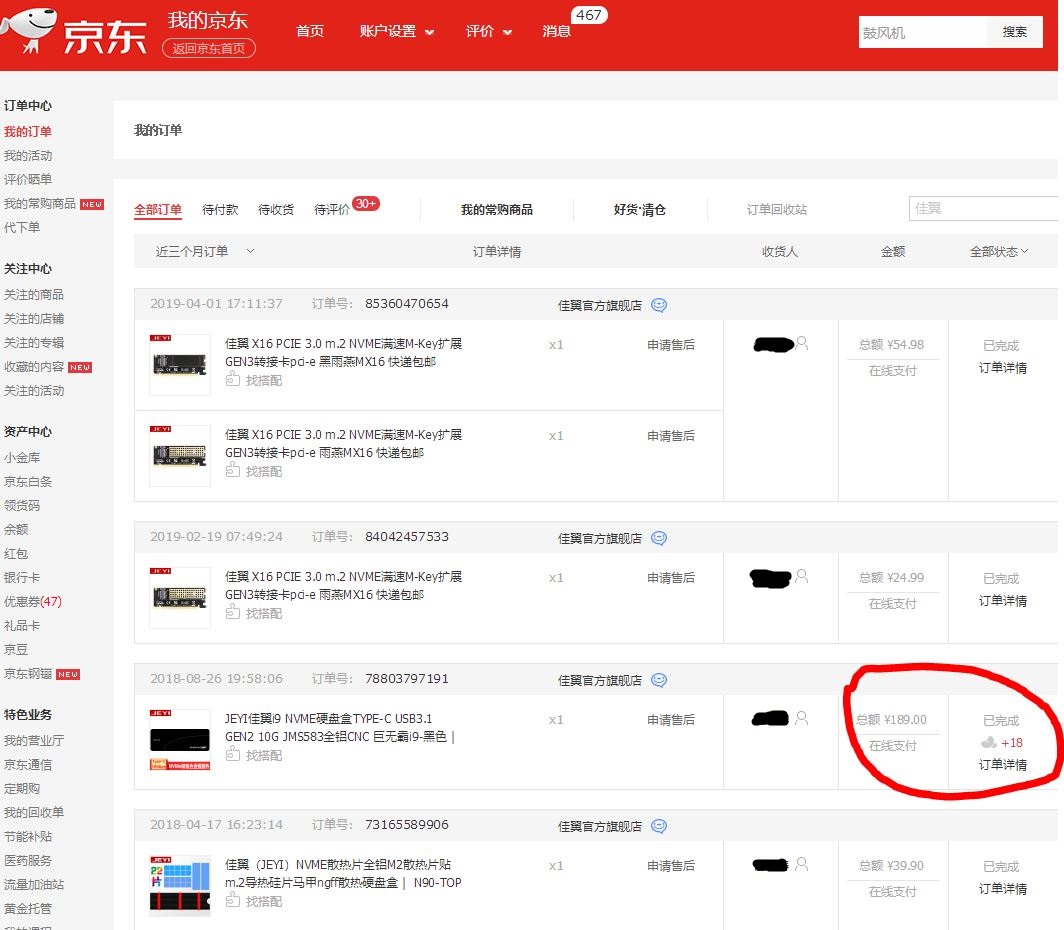The image size is (1064, 930).
Task: Focus the top search box
Action: (x=922, y=32)
